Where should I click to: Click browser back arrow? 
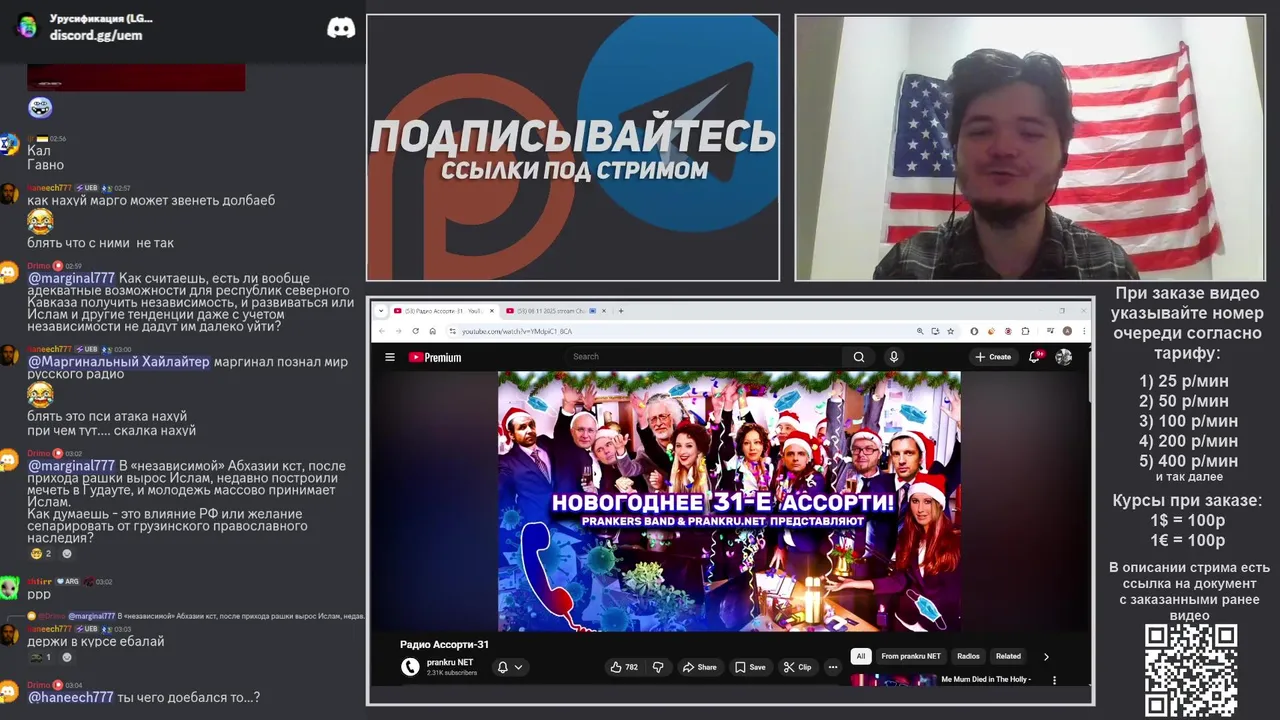point(381,331)
